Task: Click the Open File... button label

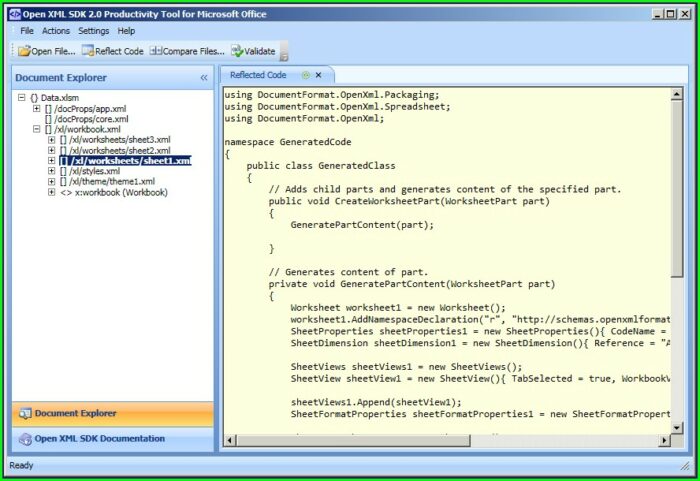Action: tap(53, 51)
